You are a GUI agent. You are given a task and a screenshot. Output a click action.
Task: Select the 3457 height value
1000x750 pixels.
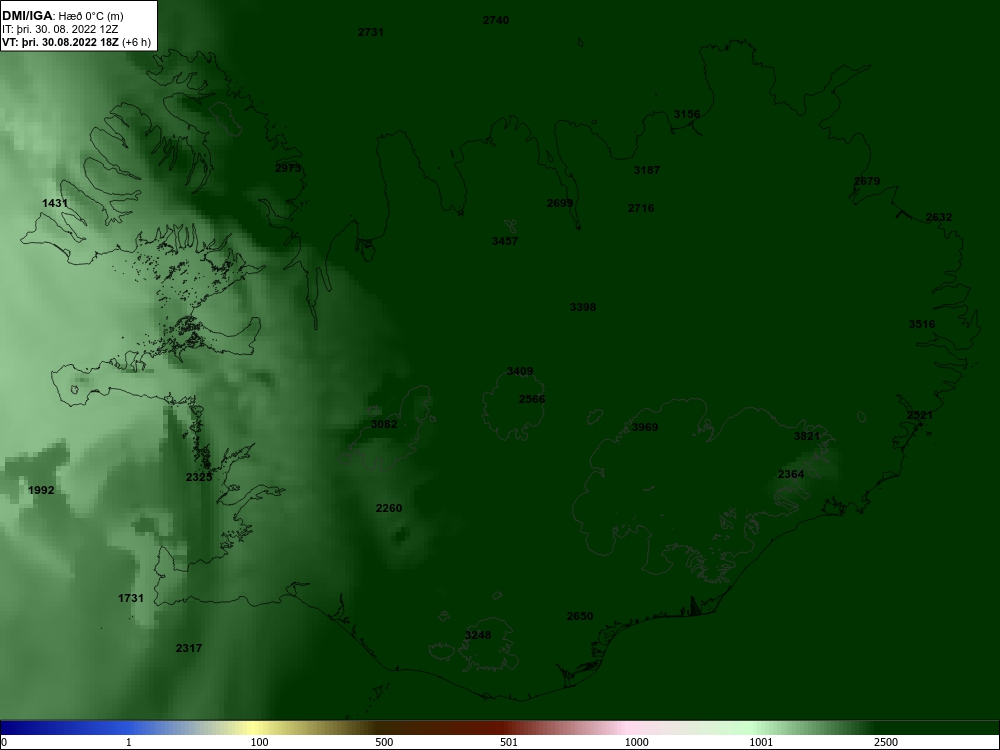pyautogui.click(x=505, y=241)
